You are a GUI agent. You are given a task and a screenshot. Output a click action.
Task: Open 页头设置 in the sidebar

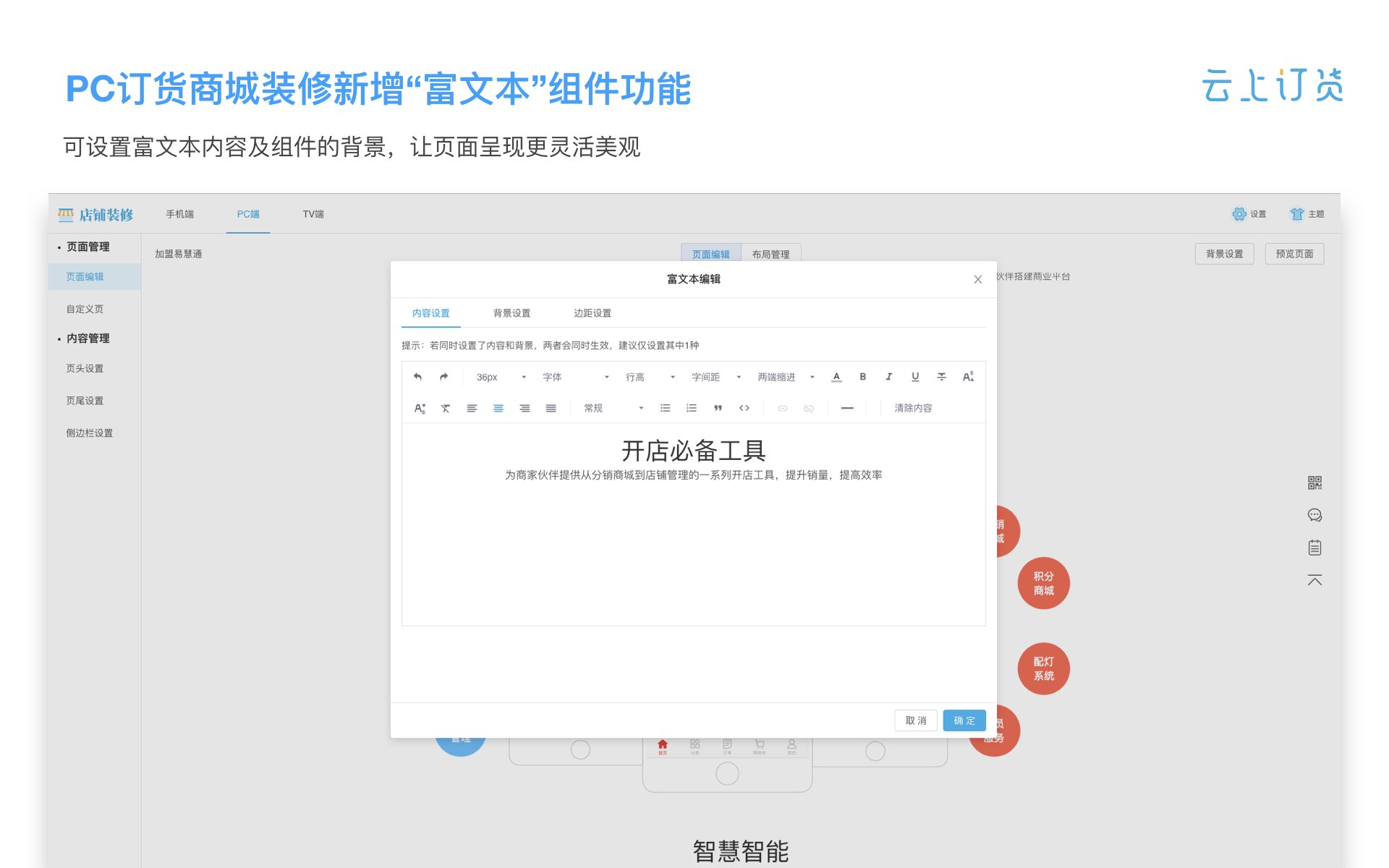85,368
